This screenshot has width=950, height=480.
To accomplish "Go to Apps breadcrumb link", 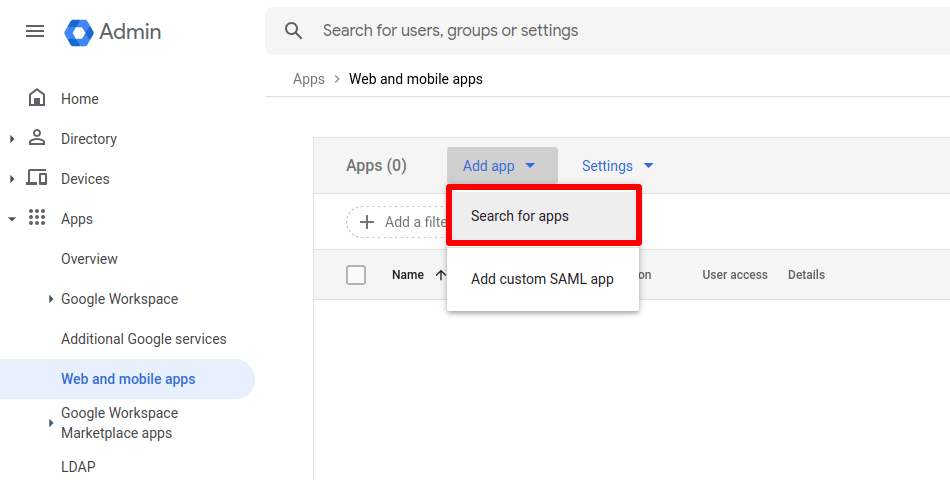I will pyautogui.click(x=308, y=79).
